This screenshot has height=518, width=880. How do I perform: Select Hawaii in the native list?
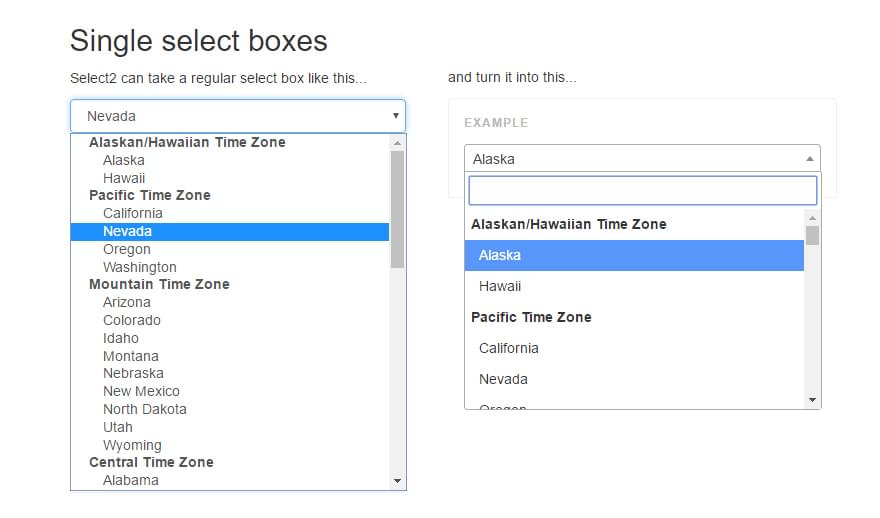tap(124, 178)
